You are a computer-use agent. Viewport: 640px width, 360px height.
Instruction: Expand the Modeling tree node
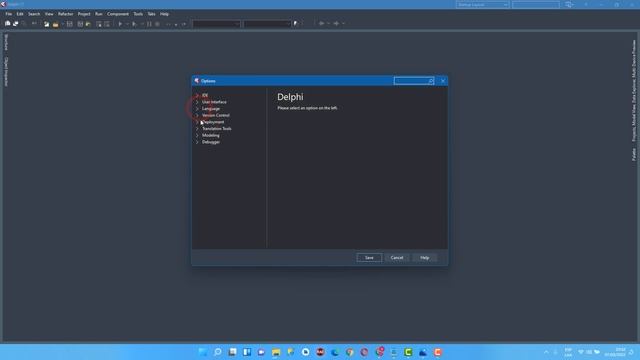click(197, 135)
